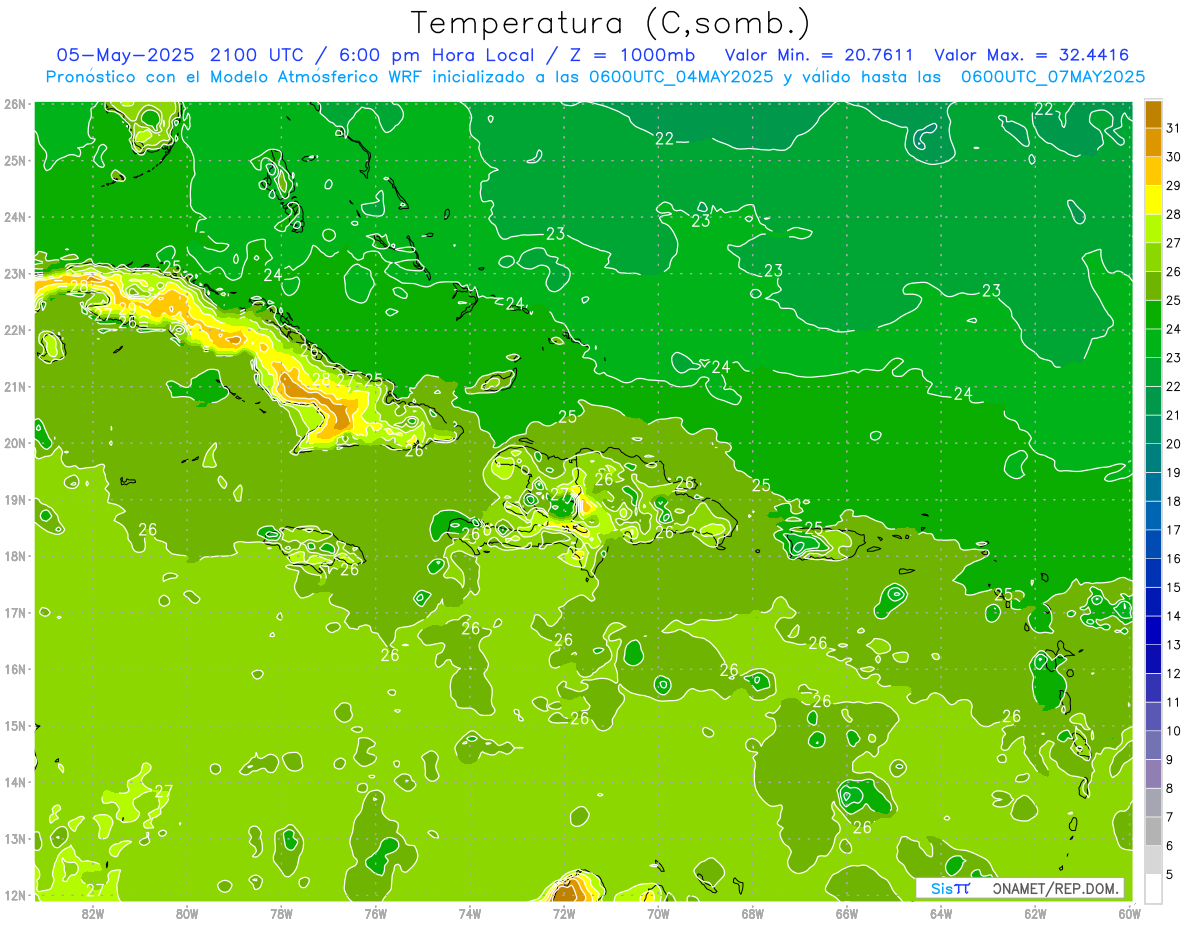Click the 'Temperatura (C,somb.)' chart title

coord(611,23)
